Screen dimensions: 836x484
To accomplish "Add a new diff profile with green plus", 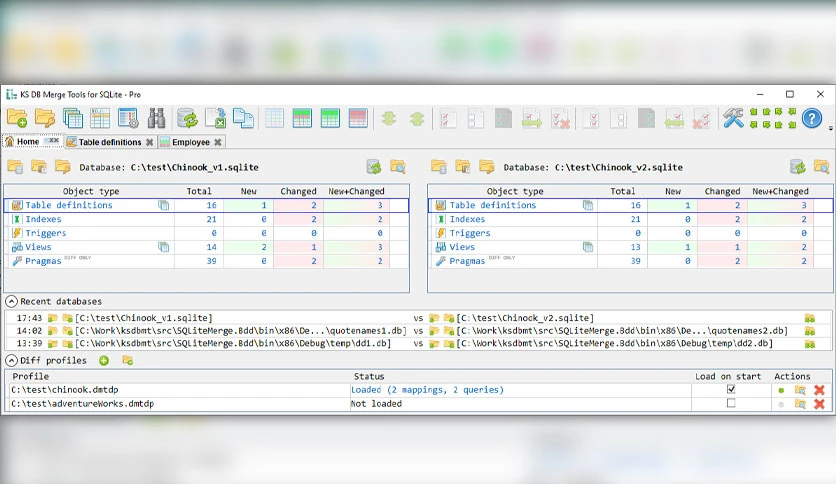I will (x=104, y=361).
